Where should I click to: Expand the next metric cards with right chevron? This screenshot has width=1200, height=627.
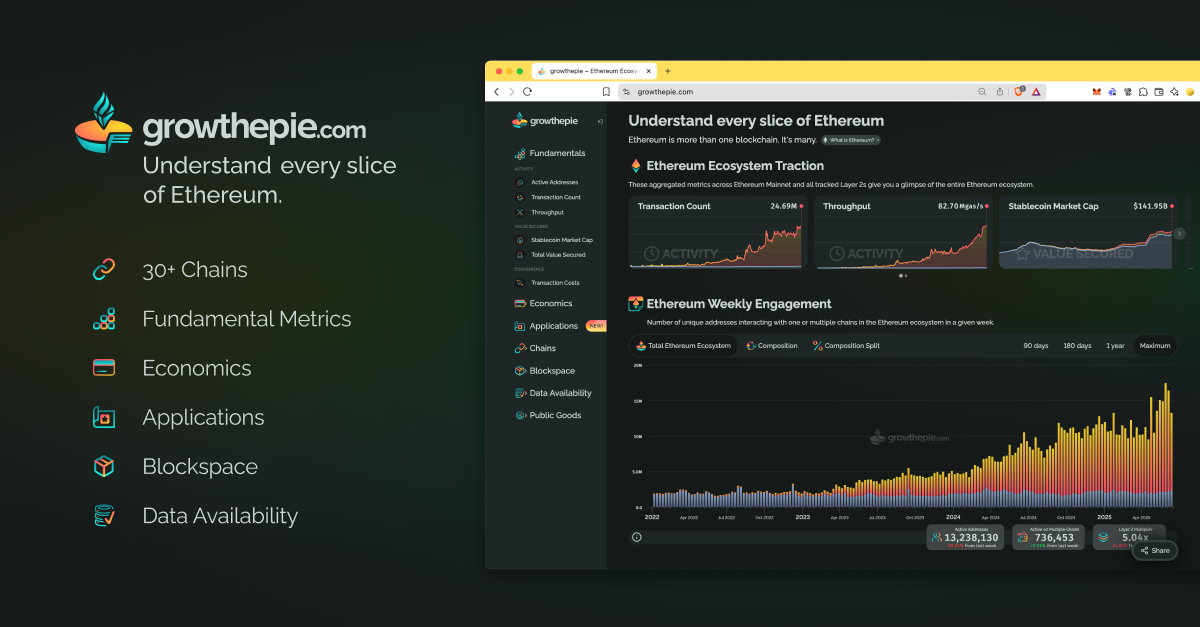point(1180,232)
